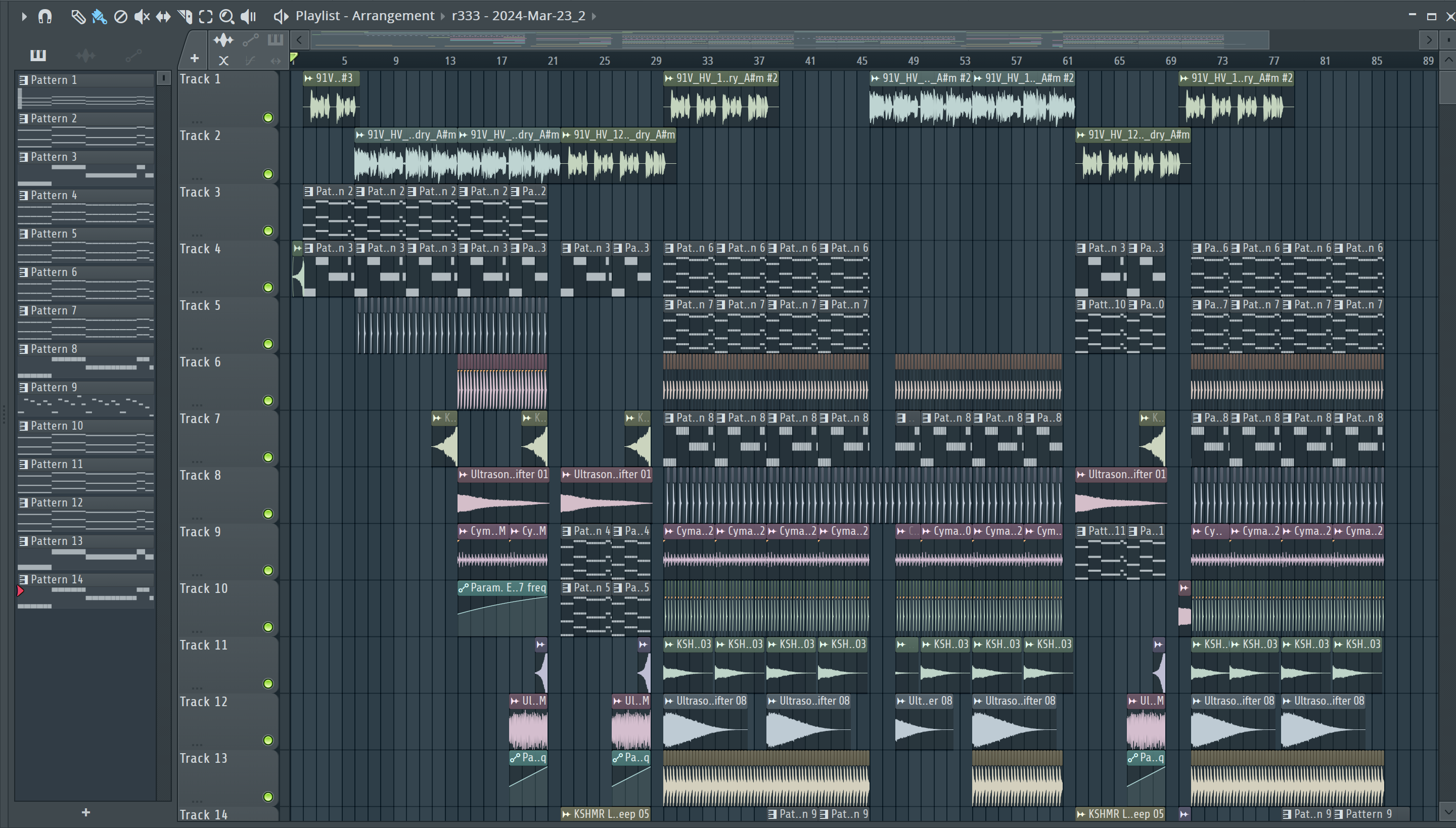Open the r333 - 2024-Mar-23_2 pattern menu
Viewport: 1456px width, 828px height.
tap(518, 16)
